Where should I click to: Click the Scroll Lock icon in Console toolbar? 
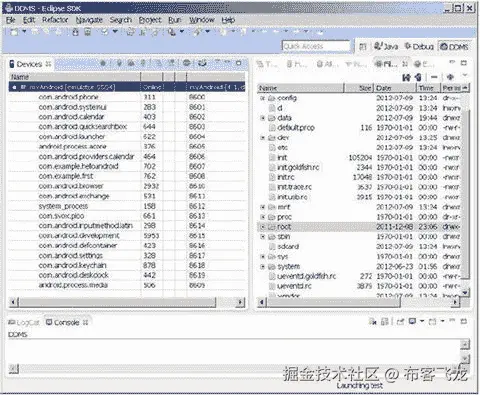click(384, 321)
